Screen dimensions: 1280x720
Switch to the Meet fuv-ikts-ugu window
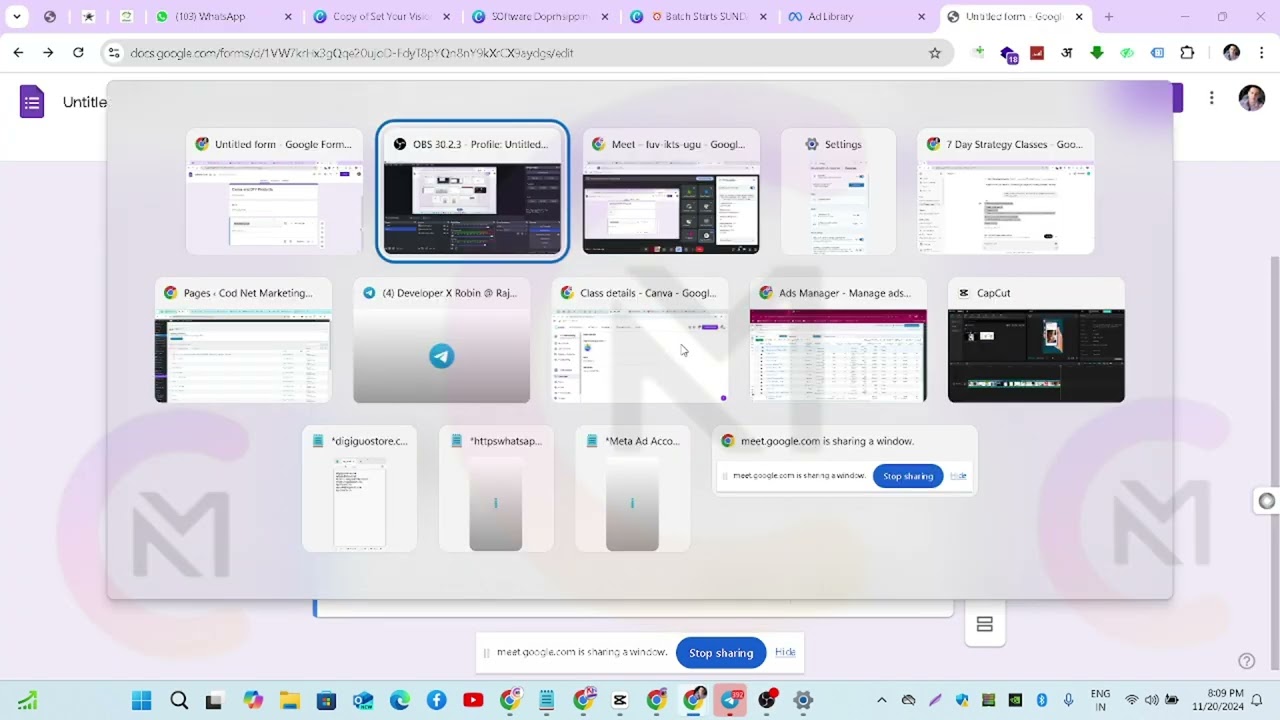point(671,192)
